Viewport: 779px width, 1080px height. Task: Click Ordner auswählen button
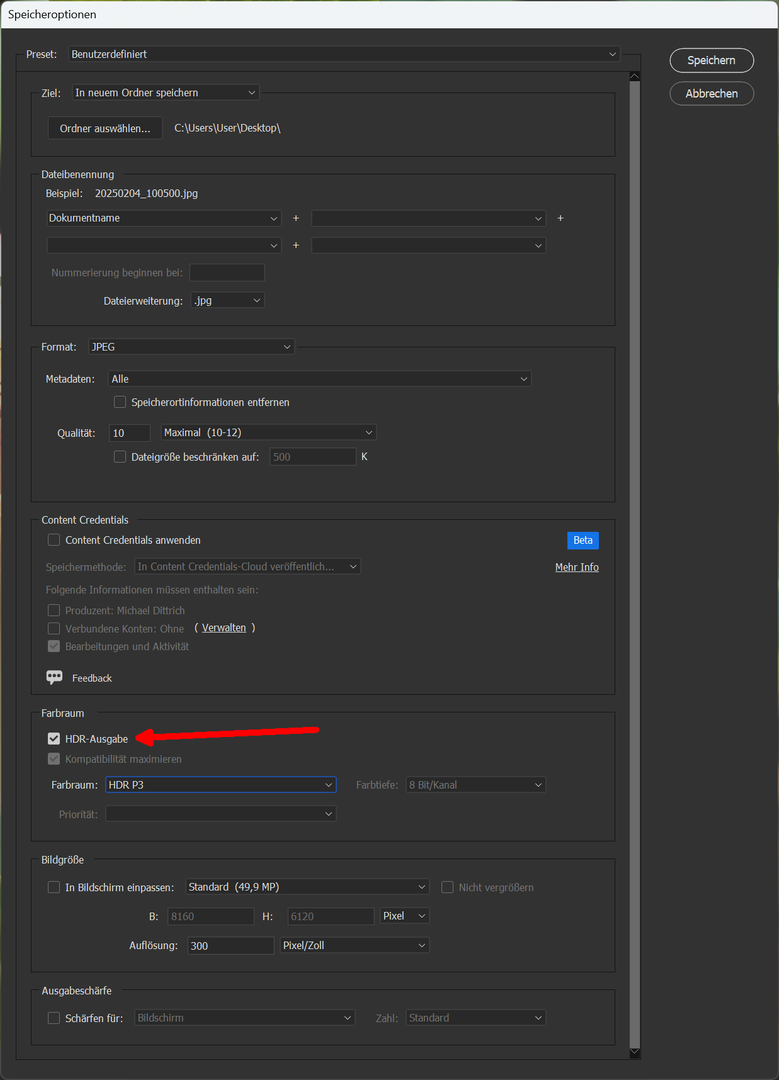point(104,128)
